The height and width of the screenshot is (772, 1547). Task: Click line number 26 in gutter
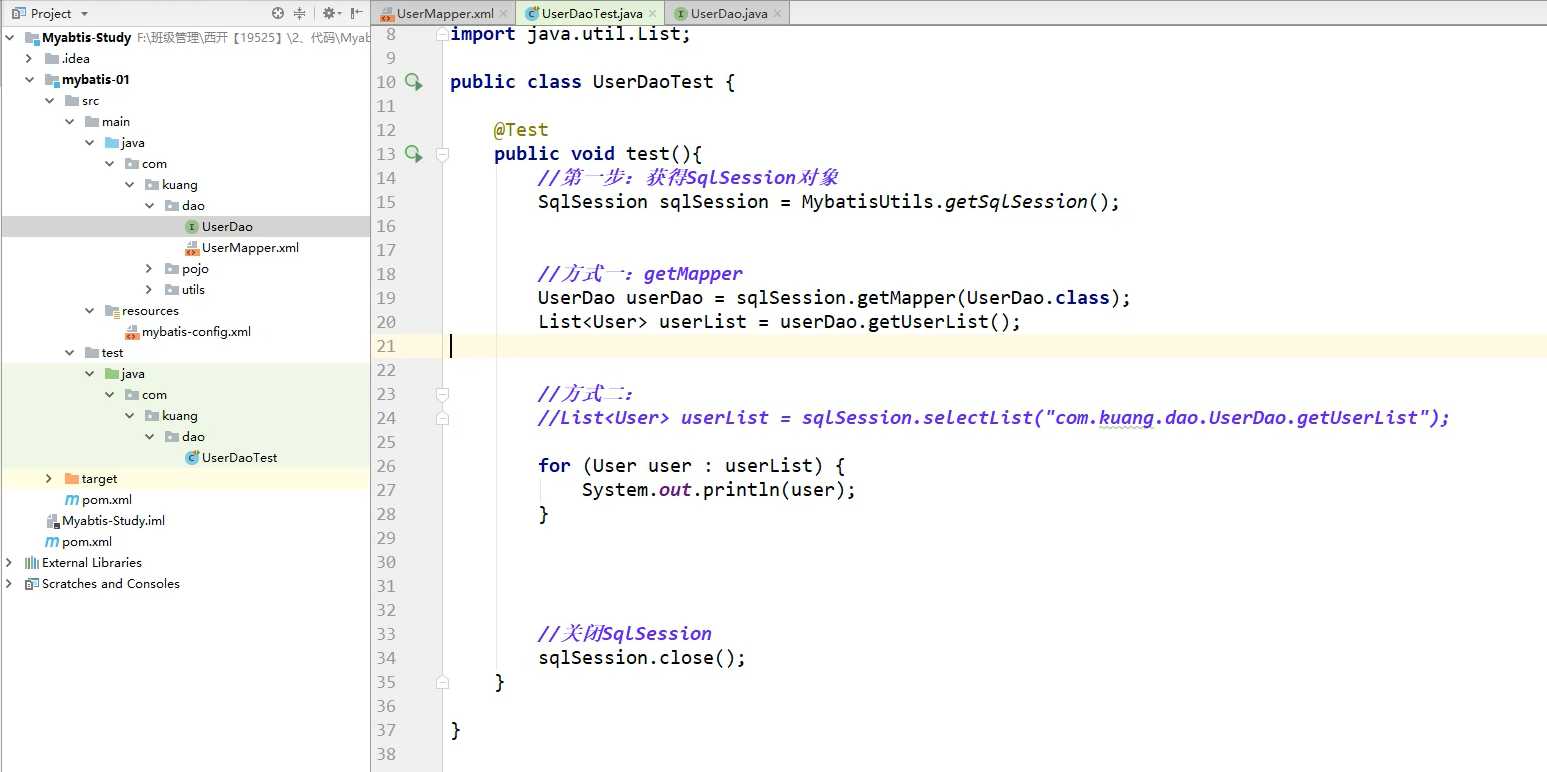[x=386, y=466]
